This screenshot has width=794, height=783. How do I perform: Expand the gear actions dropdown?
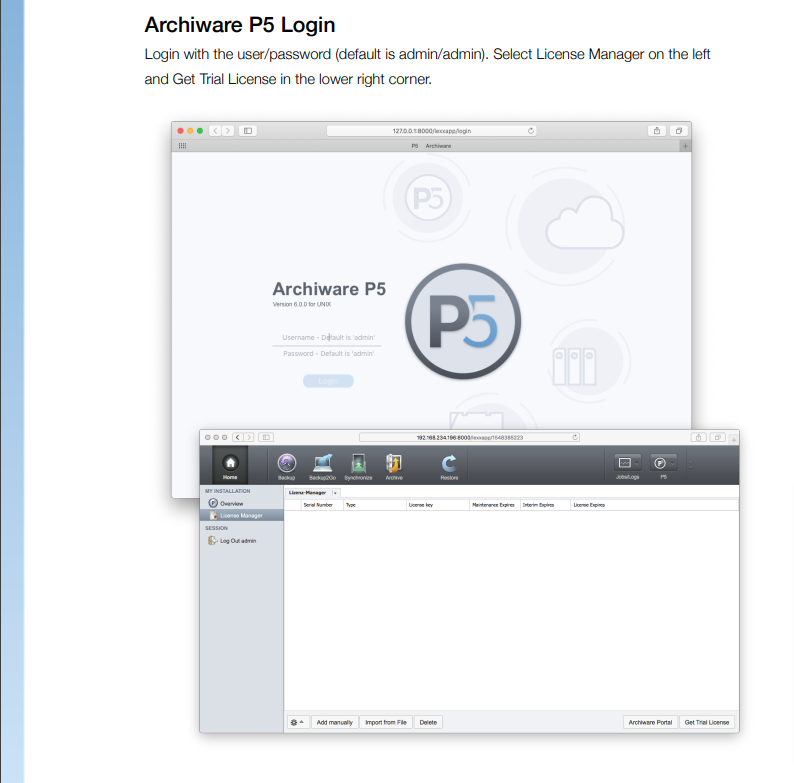point(296,722)
